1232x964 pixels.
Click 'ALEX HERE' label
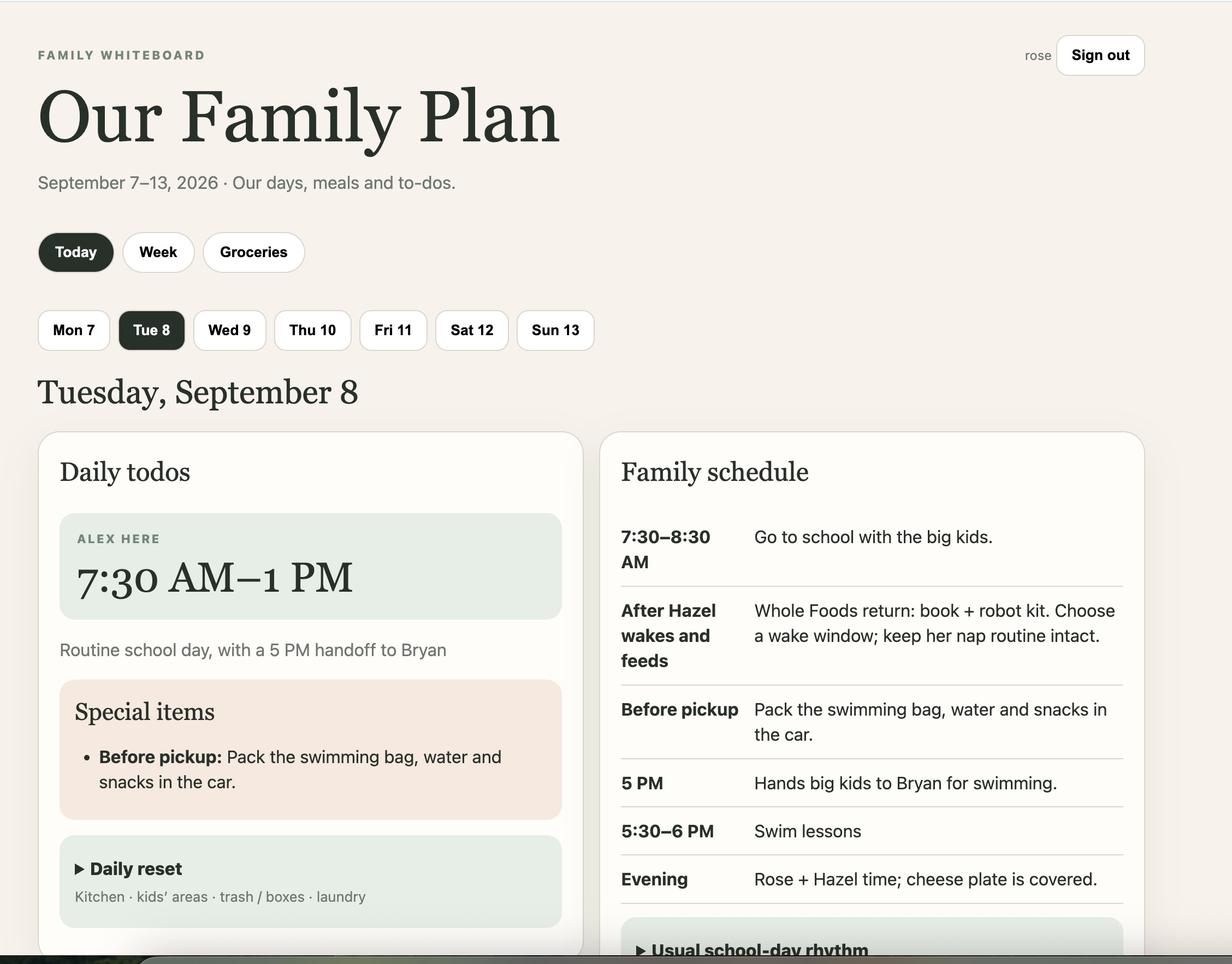click(119, 539)
